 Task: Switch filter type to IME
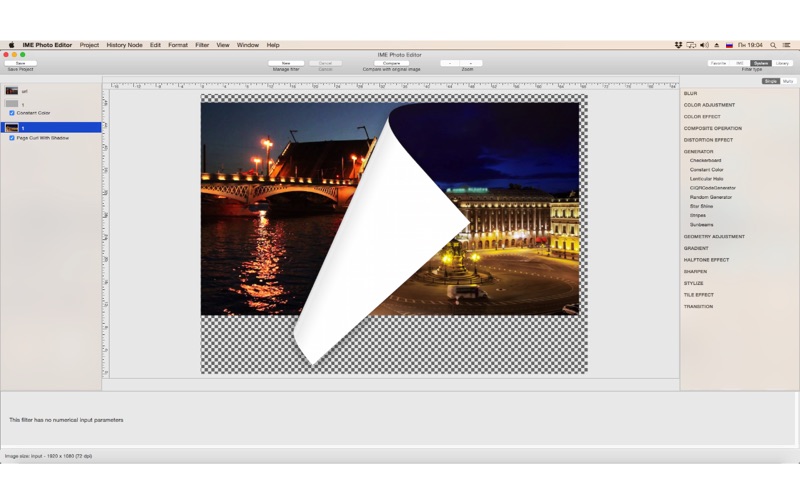739,63
